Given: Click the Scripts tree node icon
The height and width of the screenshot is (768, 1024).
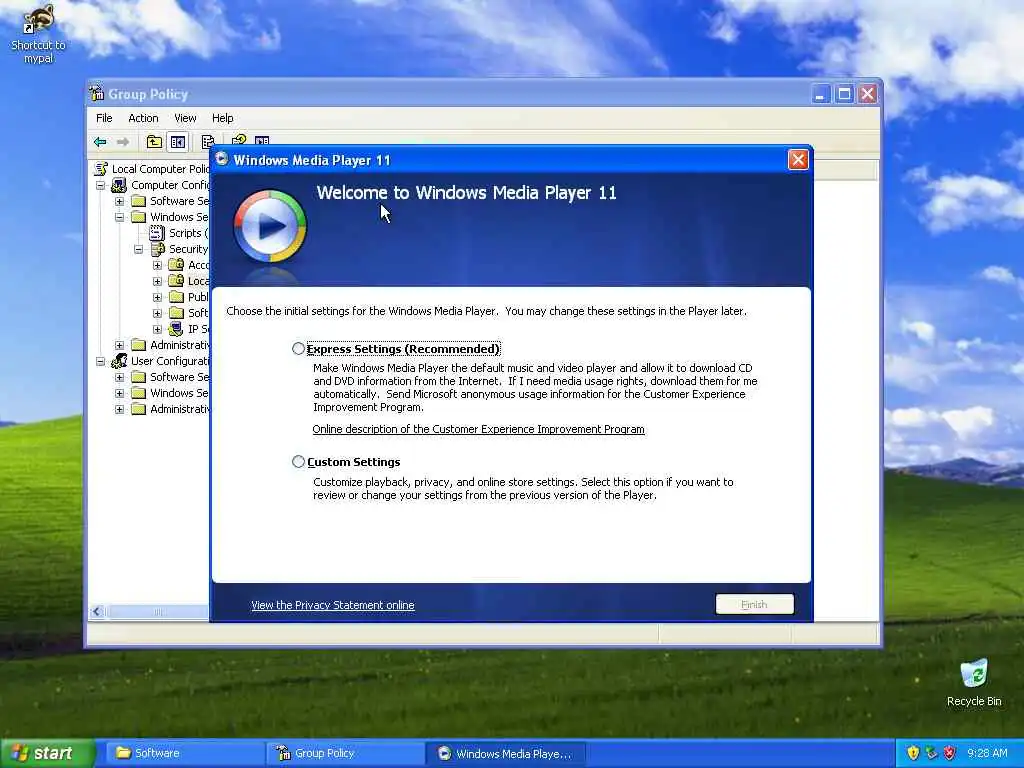Looking at the screenshot, I should [157, 232].
